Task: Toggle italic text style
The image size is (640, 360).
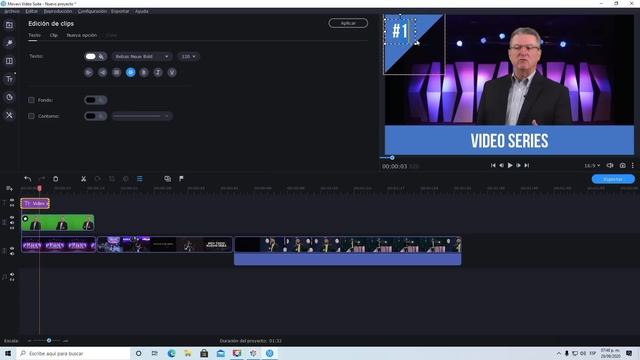Action: click(x=158, y=72)
